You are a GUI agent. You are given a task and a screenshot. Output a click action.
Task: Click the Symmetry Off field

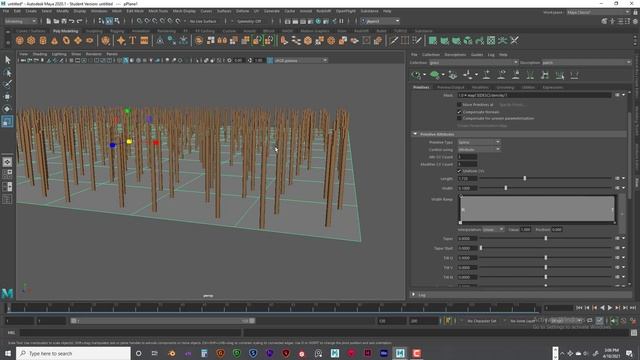point(249,21)
